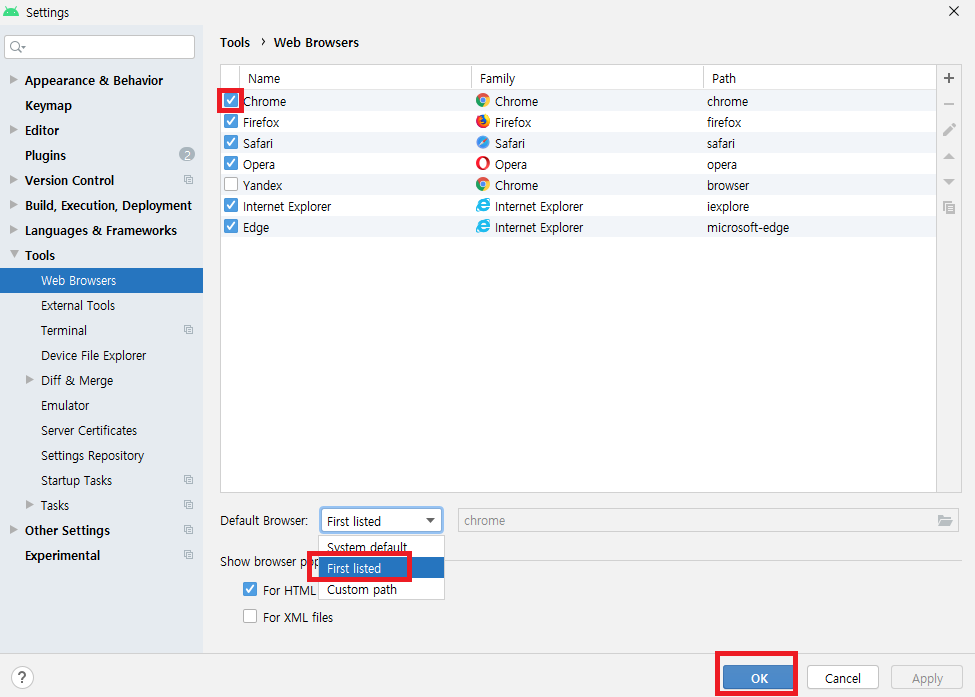Click the Internet Explorer icon in Edge row
Image resolution: width=975 pixels, height=697 pixels.
point(483,226)
